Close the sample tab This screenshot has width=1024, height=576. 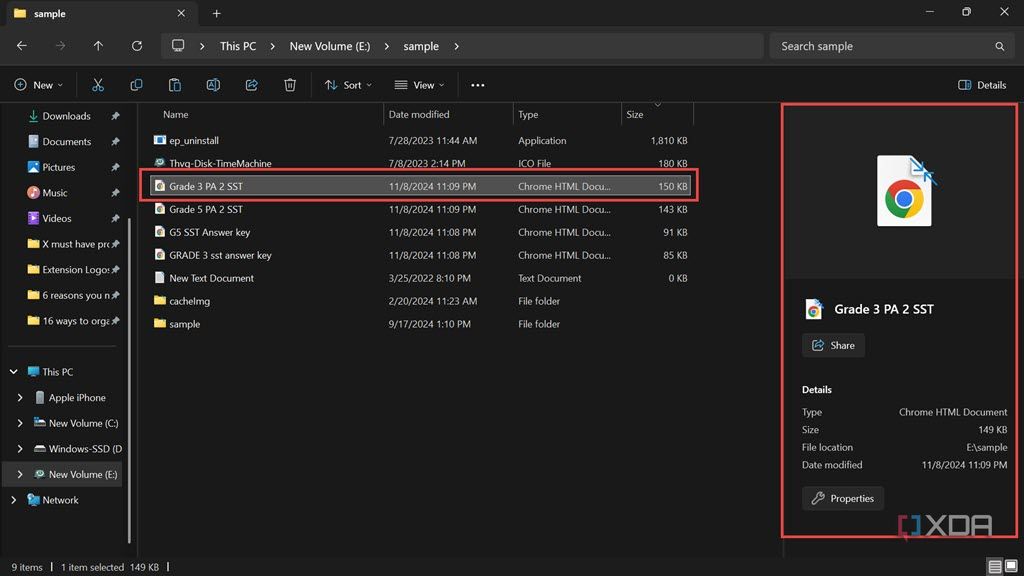(181, 13)
